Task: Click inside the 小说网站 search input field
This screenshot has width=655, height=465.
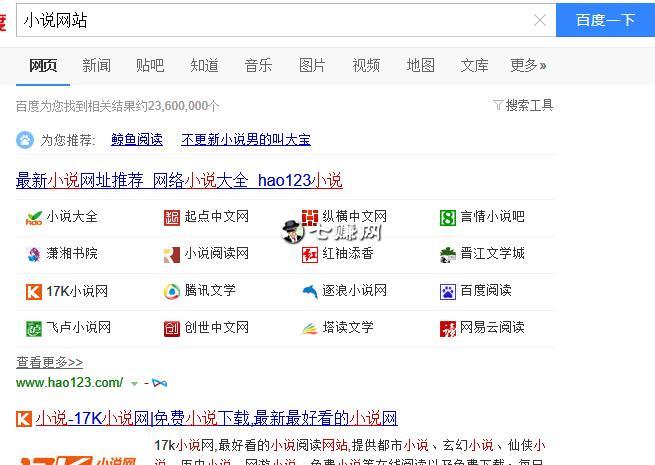Action: click(270, 20)
